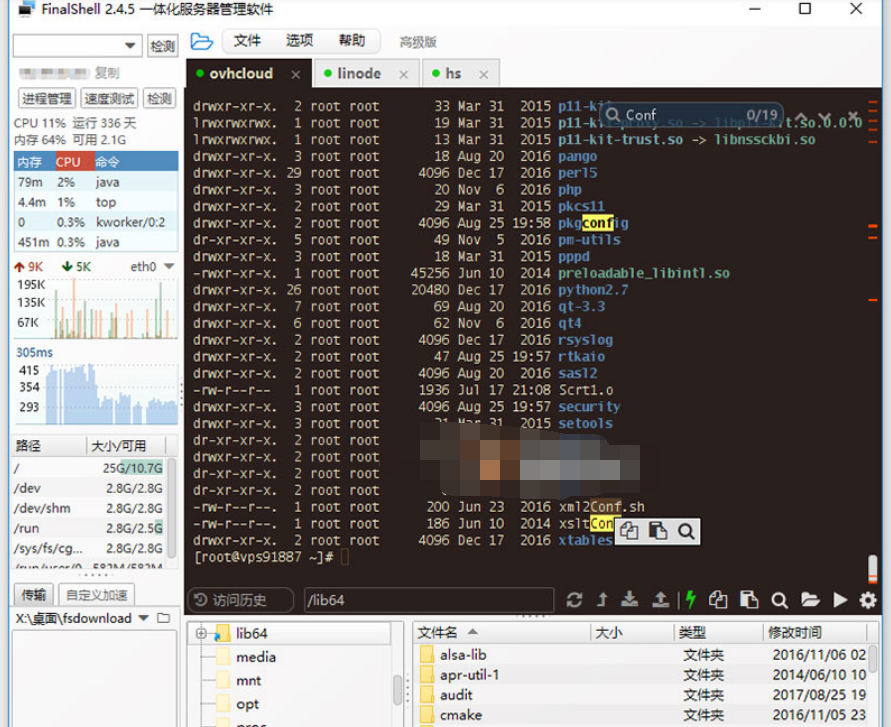The image size is (891, 727).
Task: Click the 速度测试 button
Action: pos(109,98)
